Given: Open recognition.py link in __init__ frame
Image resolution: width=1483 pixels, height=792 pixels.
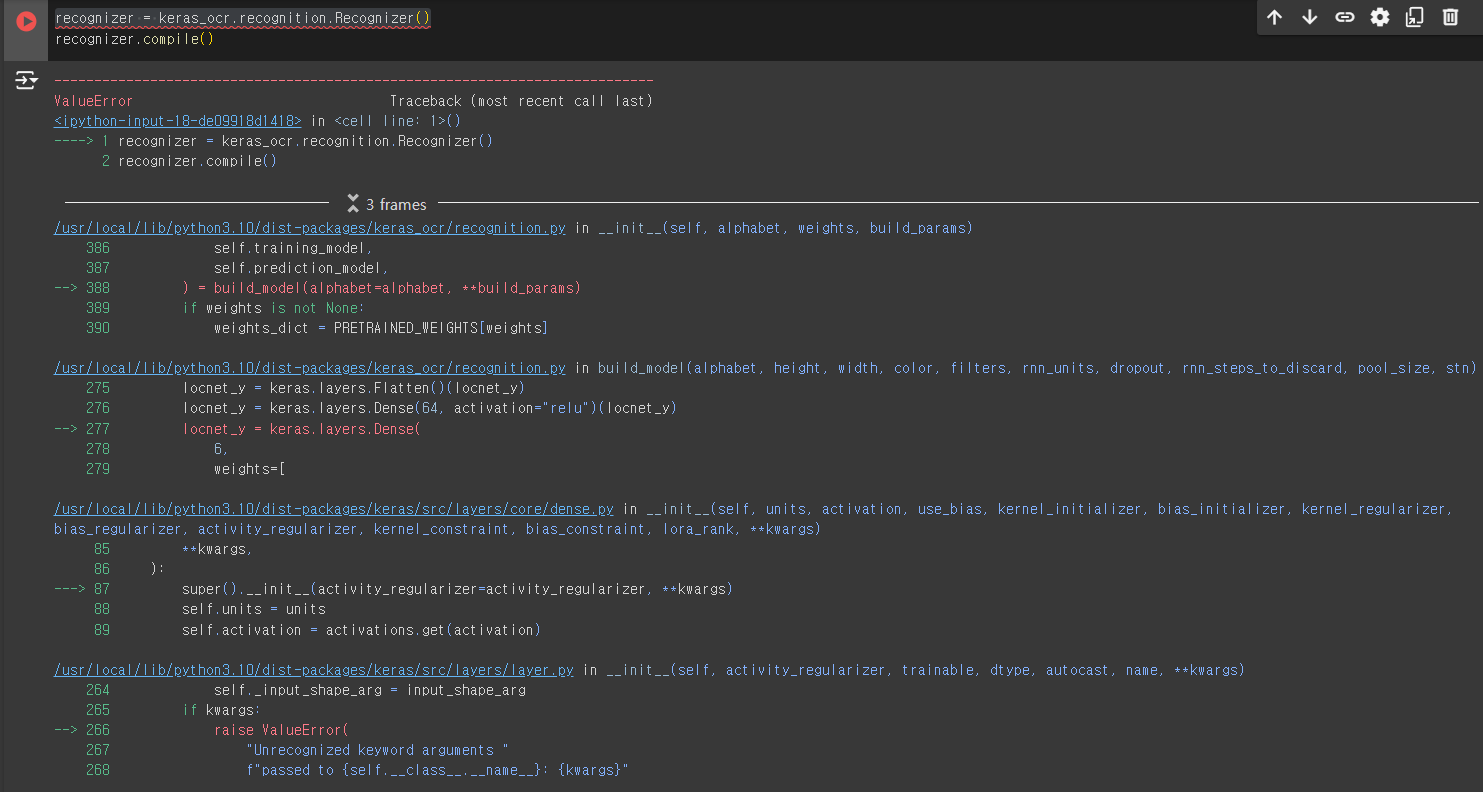Looking at the screenshot, I should coord(310,228).
